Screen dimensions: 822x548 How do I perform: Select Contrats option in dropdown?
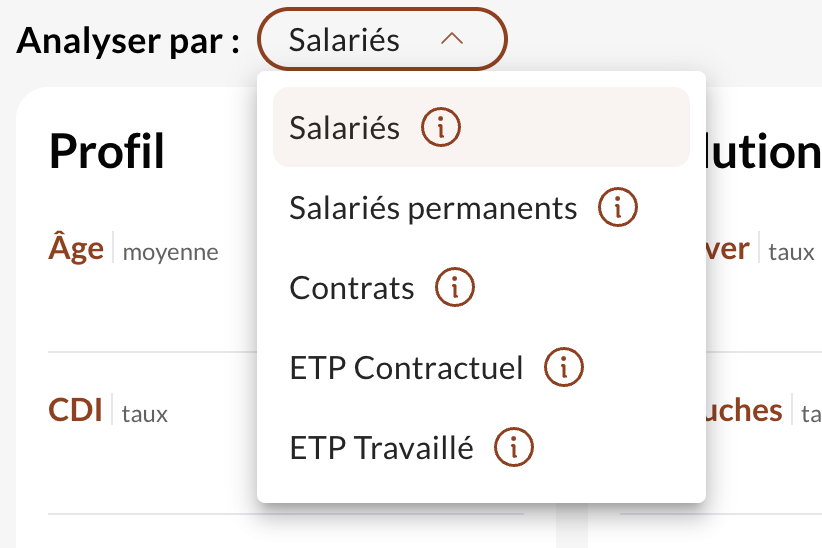(x=481, y=287)
